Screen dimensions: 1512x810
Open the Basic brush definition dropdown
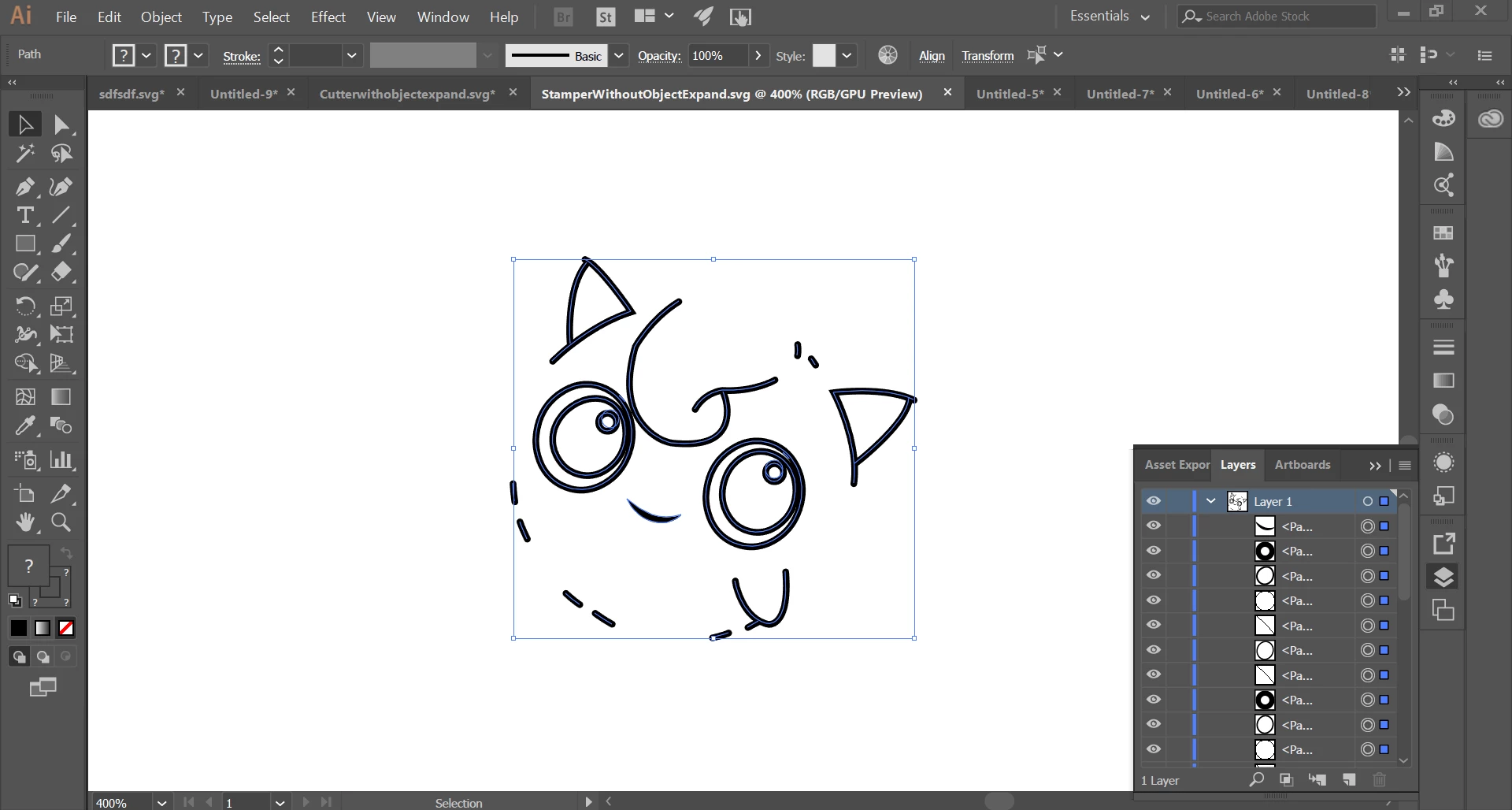click(x=619, y=55)
